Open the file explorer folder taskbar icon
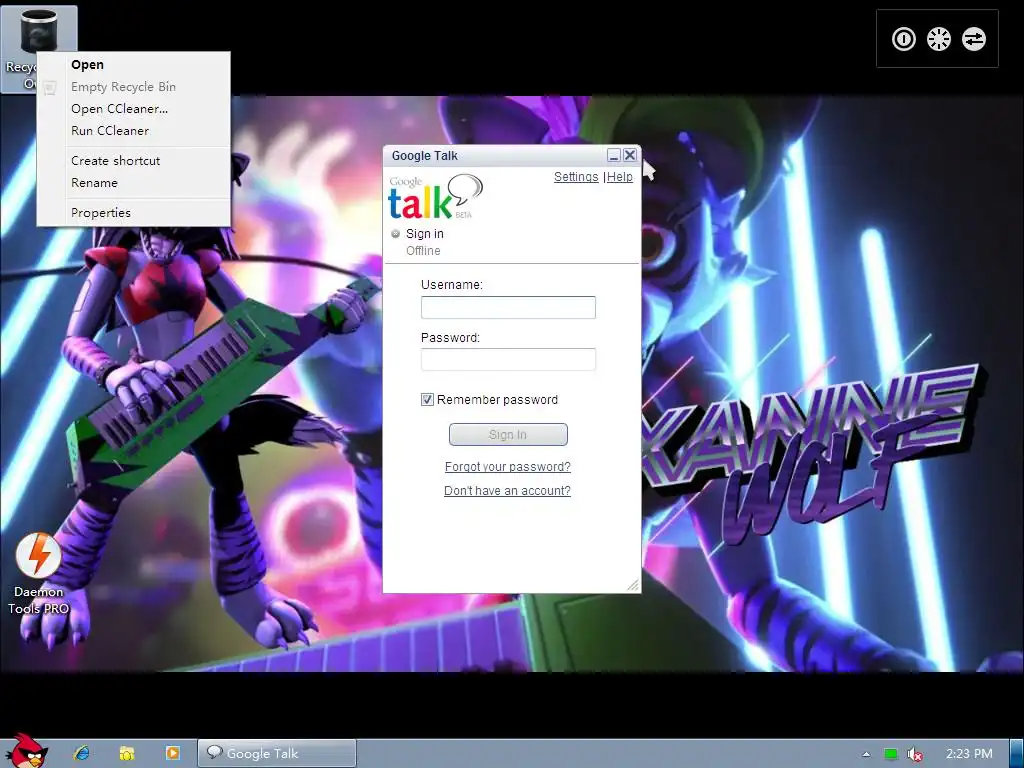This screenshot has height=768, width=1024. (x=127, y=753)
